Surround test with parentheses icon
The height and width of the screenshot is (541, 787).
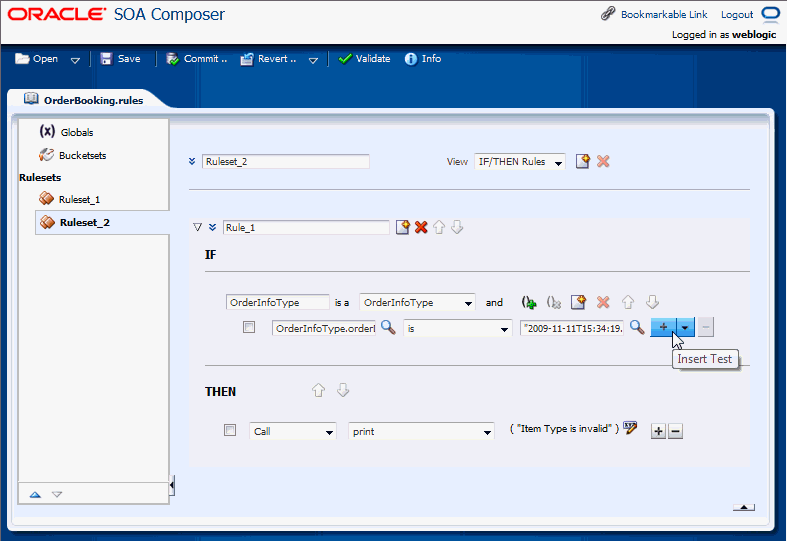pyautogui.click(x=529, y=302)
